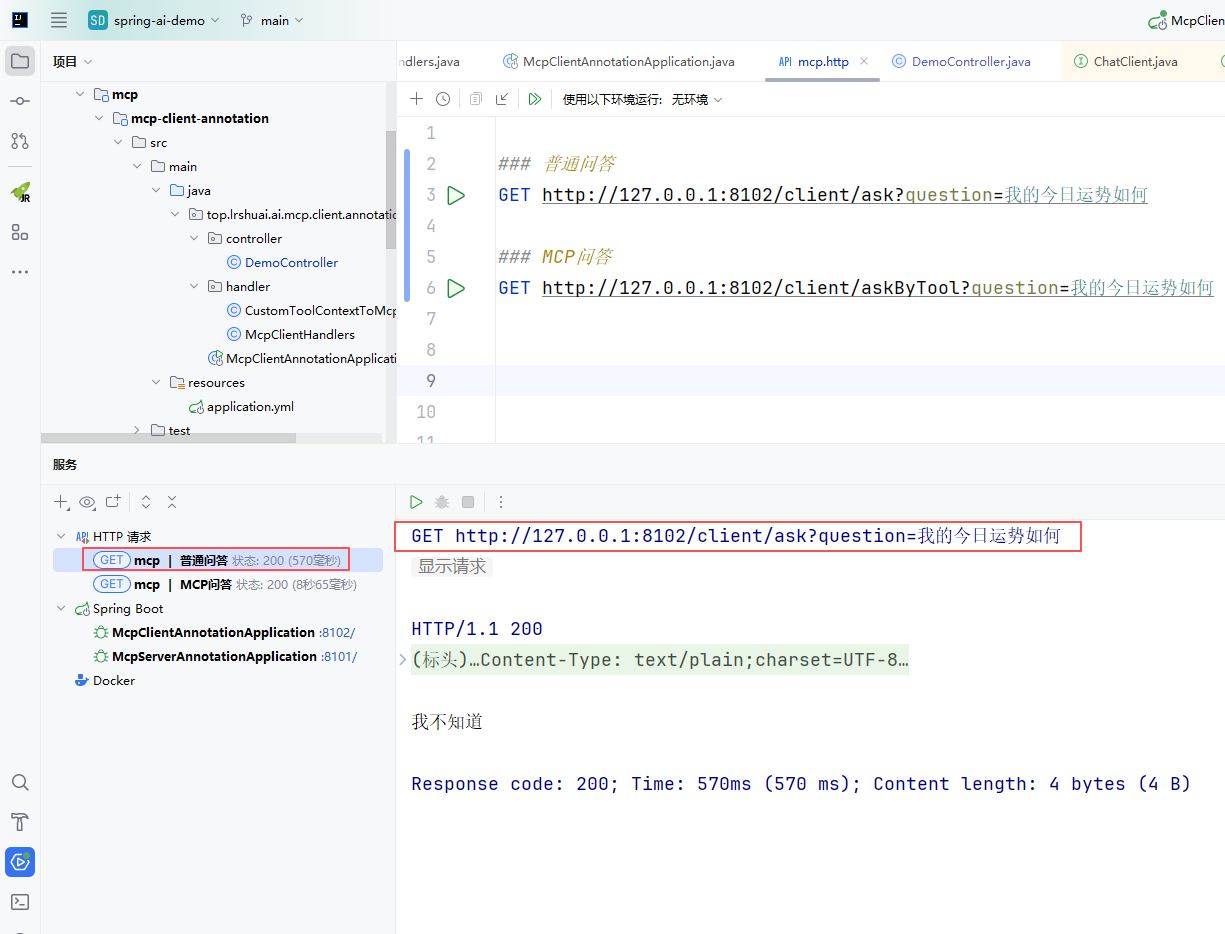Open the Commit tool window icon

20,101
